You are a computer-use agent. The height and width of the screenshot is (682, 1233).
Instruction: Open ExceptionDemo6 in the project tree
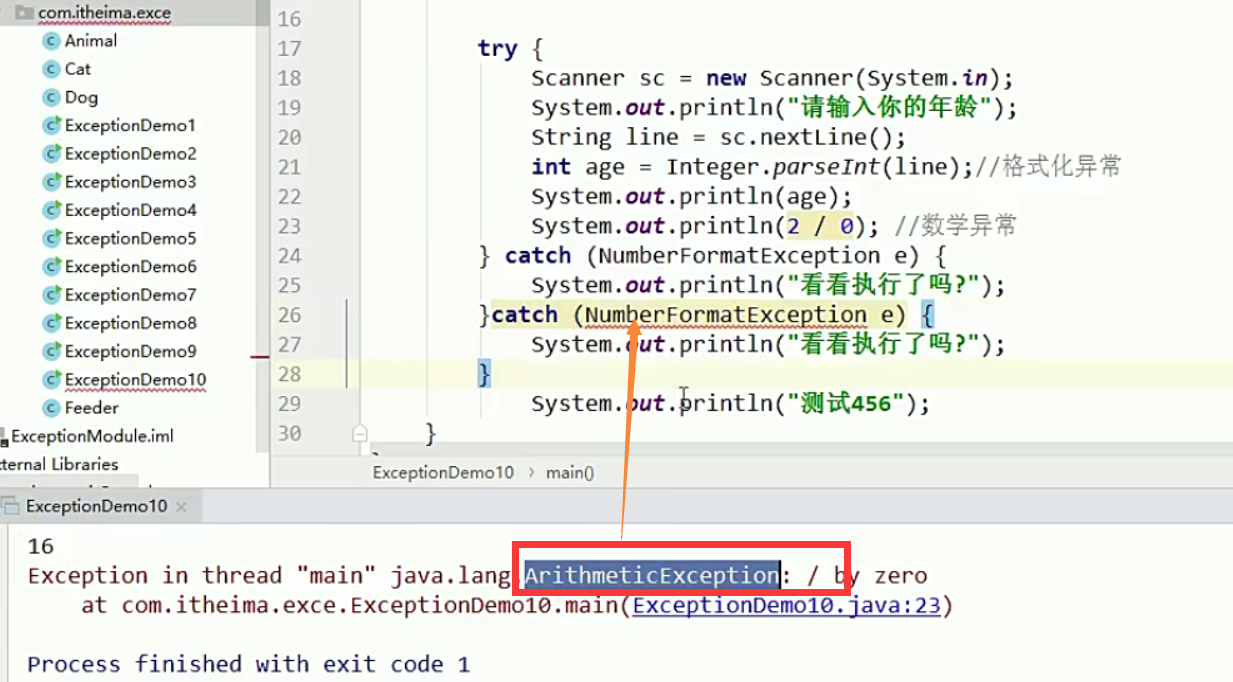(130, 266)
